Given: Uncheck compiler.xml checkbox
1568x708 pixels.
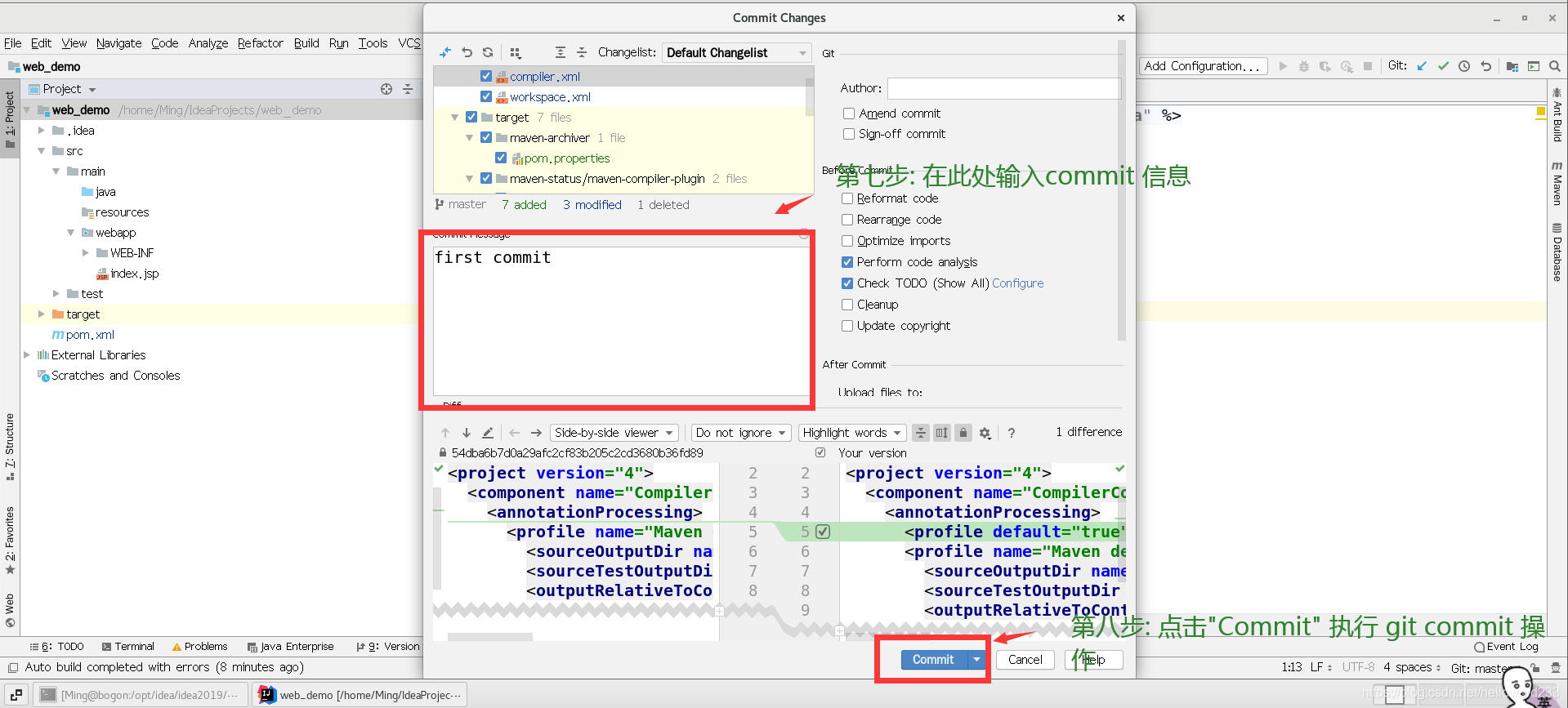Looking at the screenshot, I should 486,76.
